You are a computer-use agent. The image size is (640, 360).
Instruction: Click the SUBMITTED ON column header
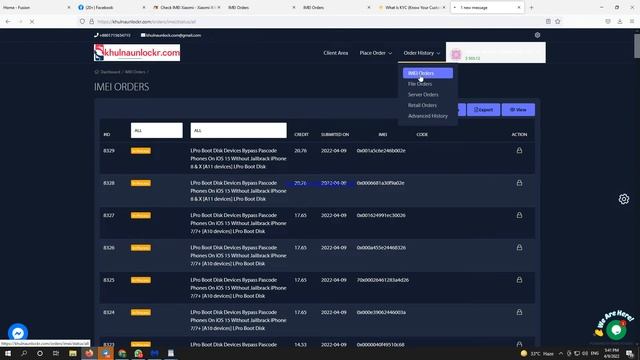(335, 134)
